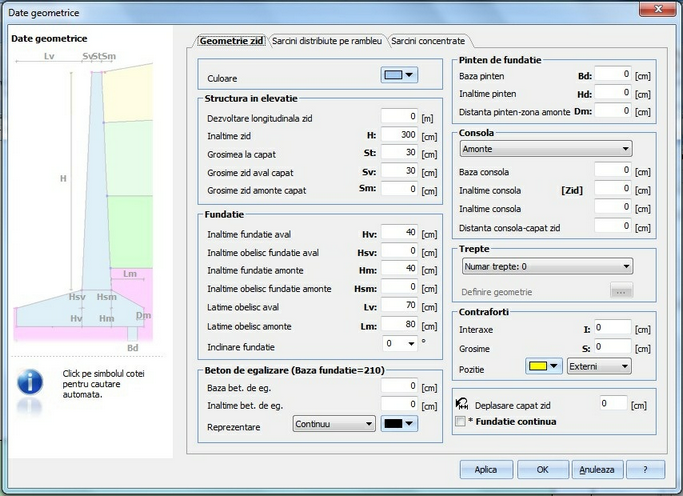Open the Externi position dropdown
Screen dimensions: 683x496
coord(599,366)
